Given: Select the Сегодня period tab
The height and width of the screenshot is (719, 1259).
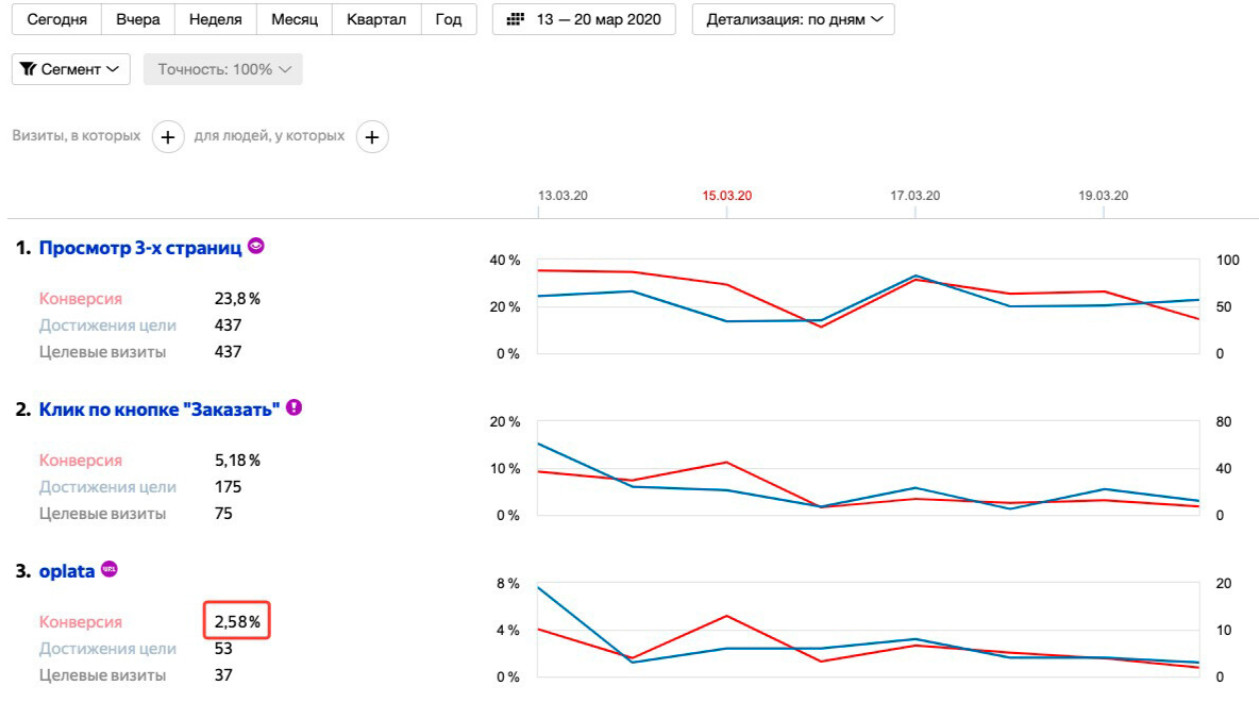Looking at the screenshot, I should pyautogui.click(x=57, y=20).
